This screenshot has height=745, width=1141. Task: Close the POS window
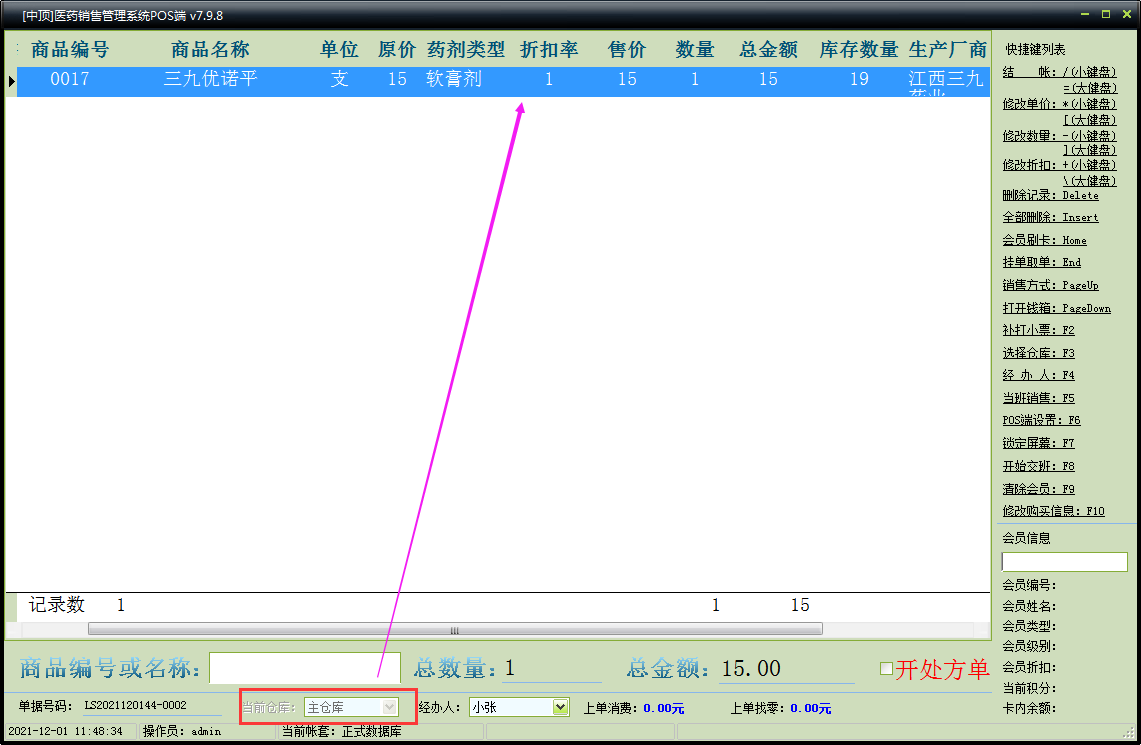(x=1126, y=15)
